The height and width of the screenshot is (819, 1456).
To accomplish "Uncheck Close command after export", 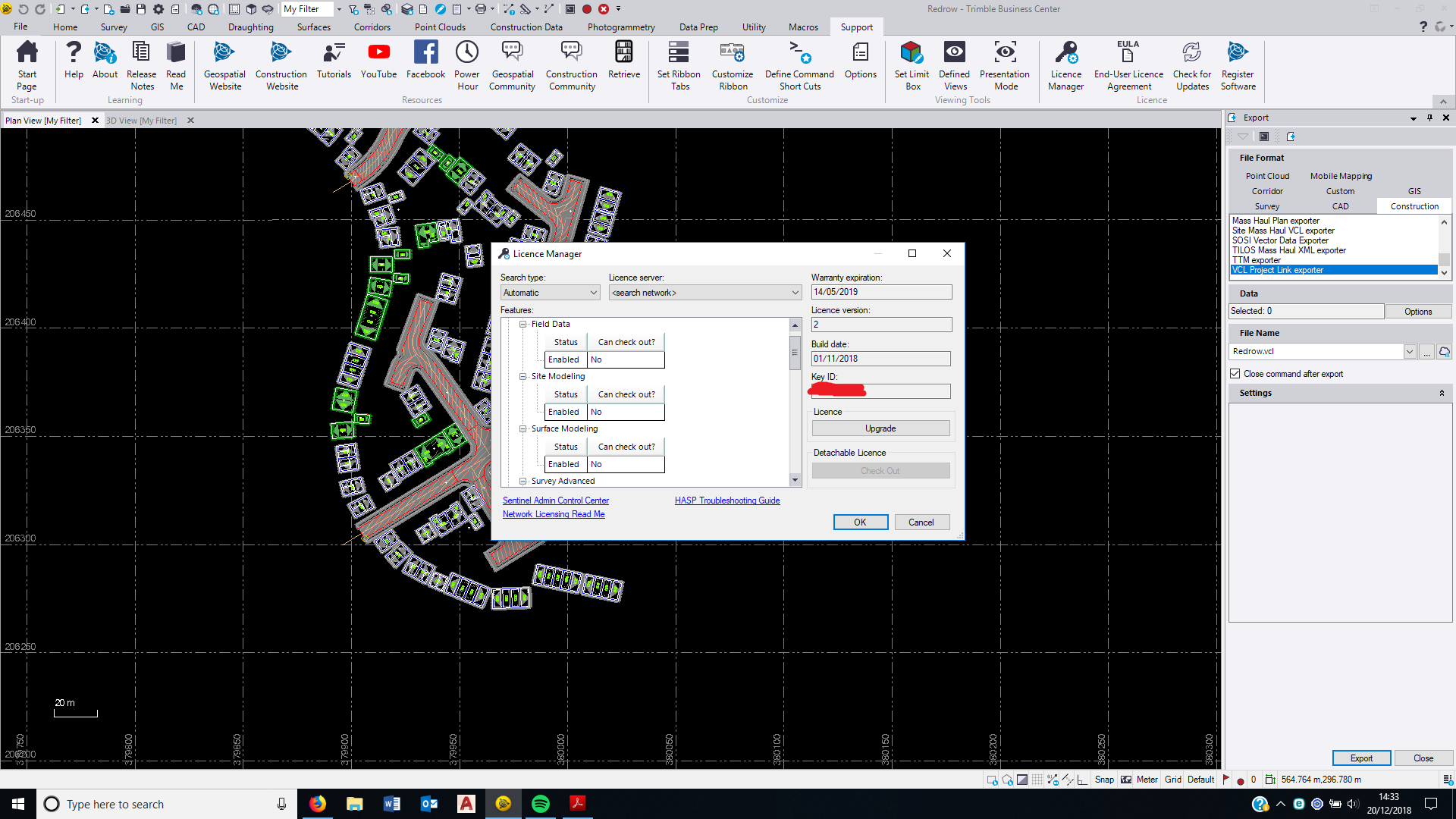I will pos(1235,373).
